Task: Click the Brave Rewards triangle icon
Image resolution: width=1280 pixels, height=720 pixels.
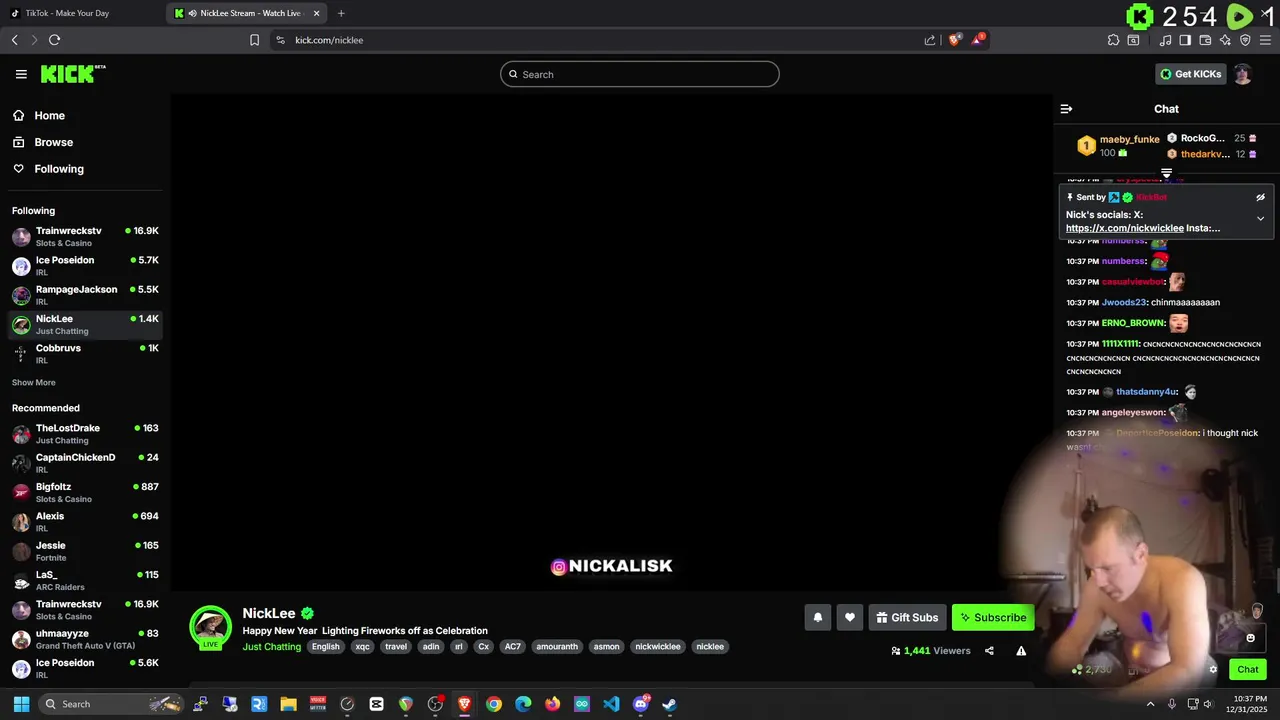Action: pyautogui.click(x=978, y=40)
